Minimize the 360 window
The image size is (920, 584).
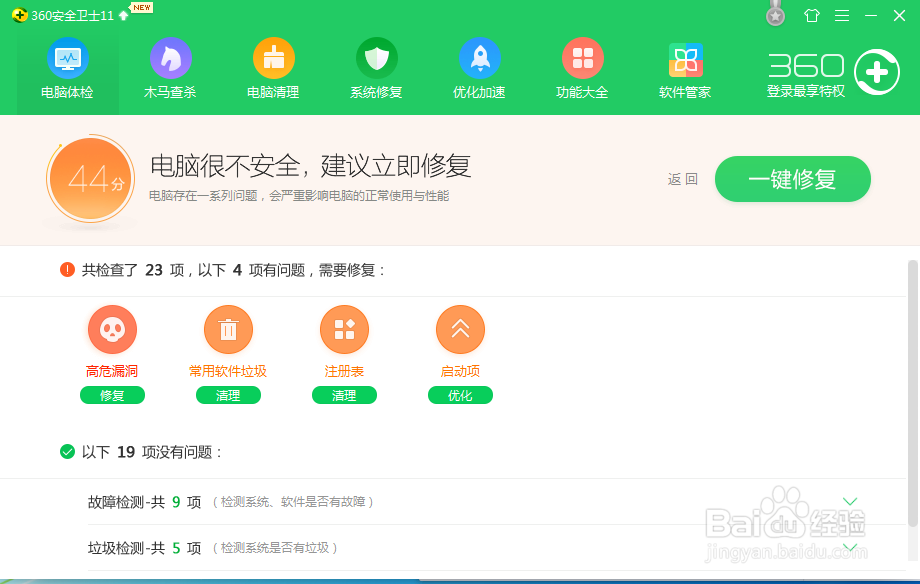(x=871, y=15)
